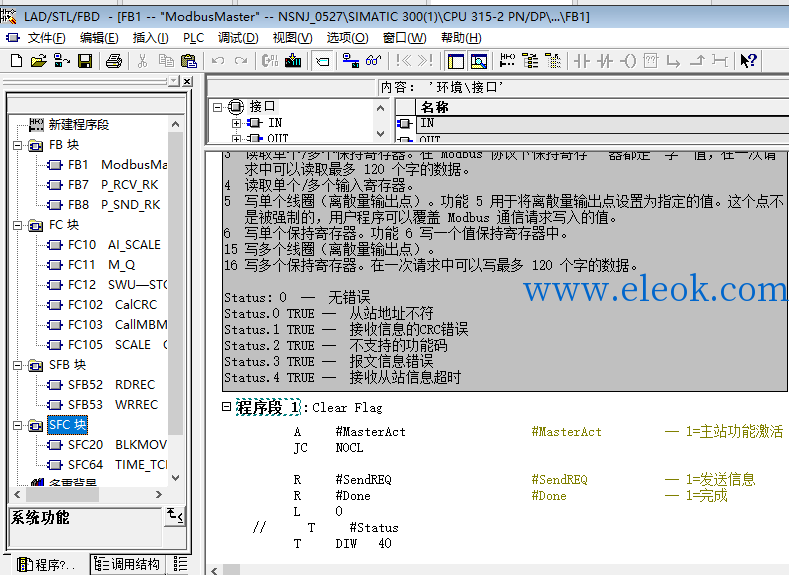Open the overview pane pin dropdown
The image size is (789, 575).
[x=174, y=81]
